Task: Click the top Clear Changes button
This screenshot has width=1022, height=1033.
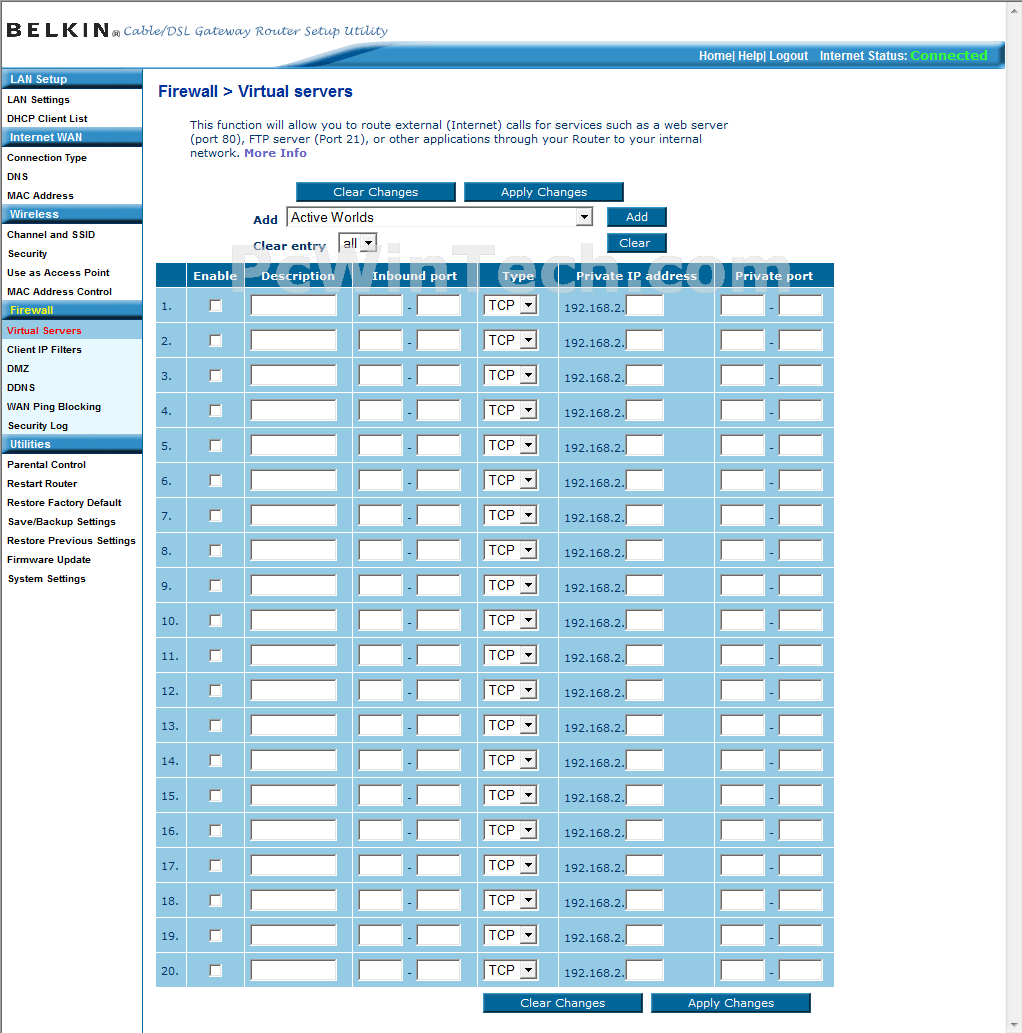Action: tap(376, 192)
